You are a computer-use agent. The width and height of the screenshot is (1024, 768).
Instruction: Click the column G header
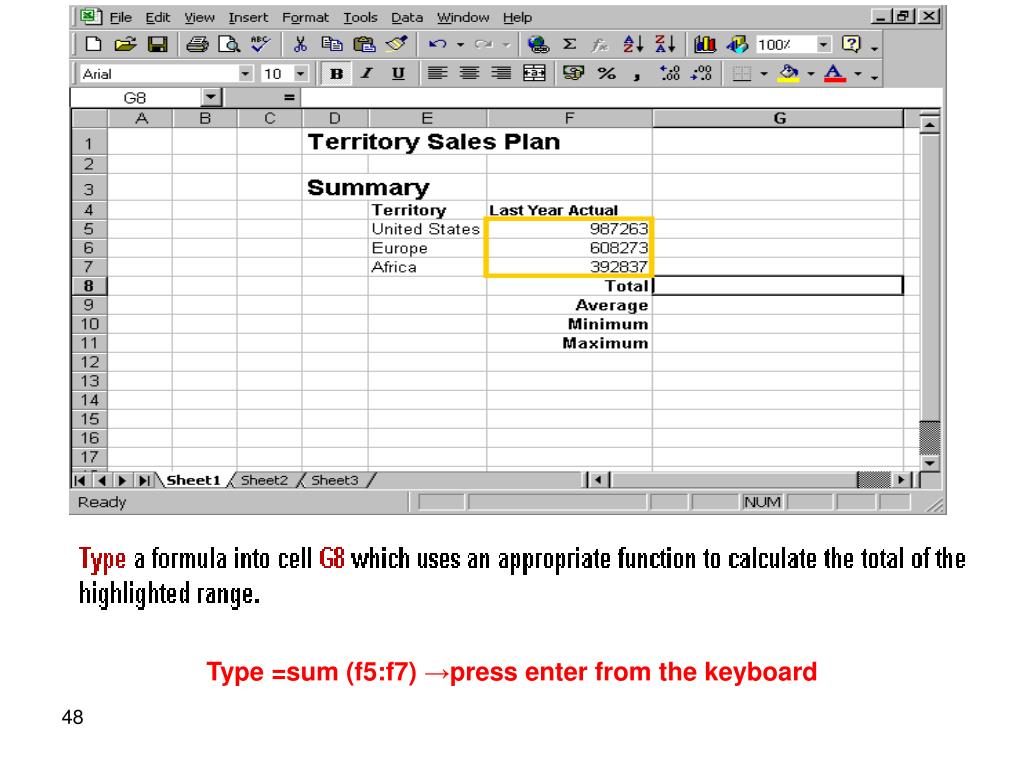coord(778,118)
